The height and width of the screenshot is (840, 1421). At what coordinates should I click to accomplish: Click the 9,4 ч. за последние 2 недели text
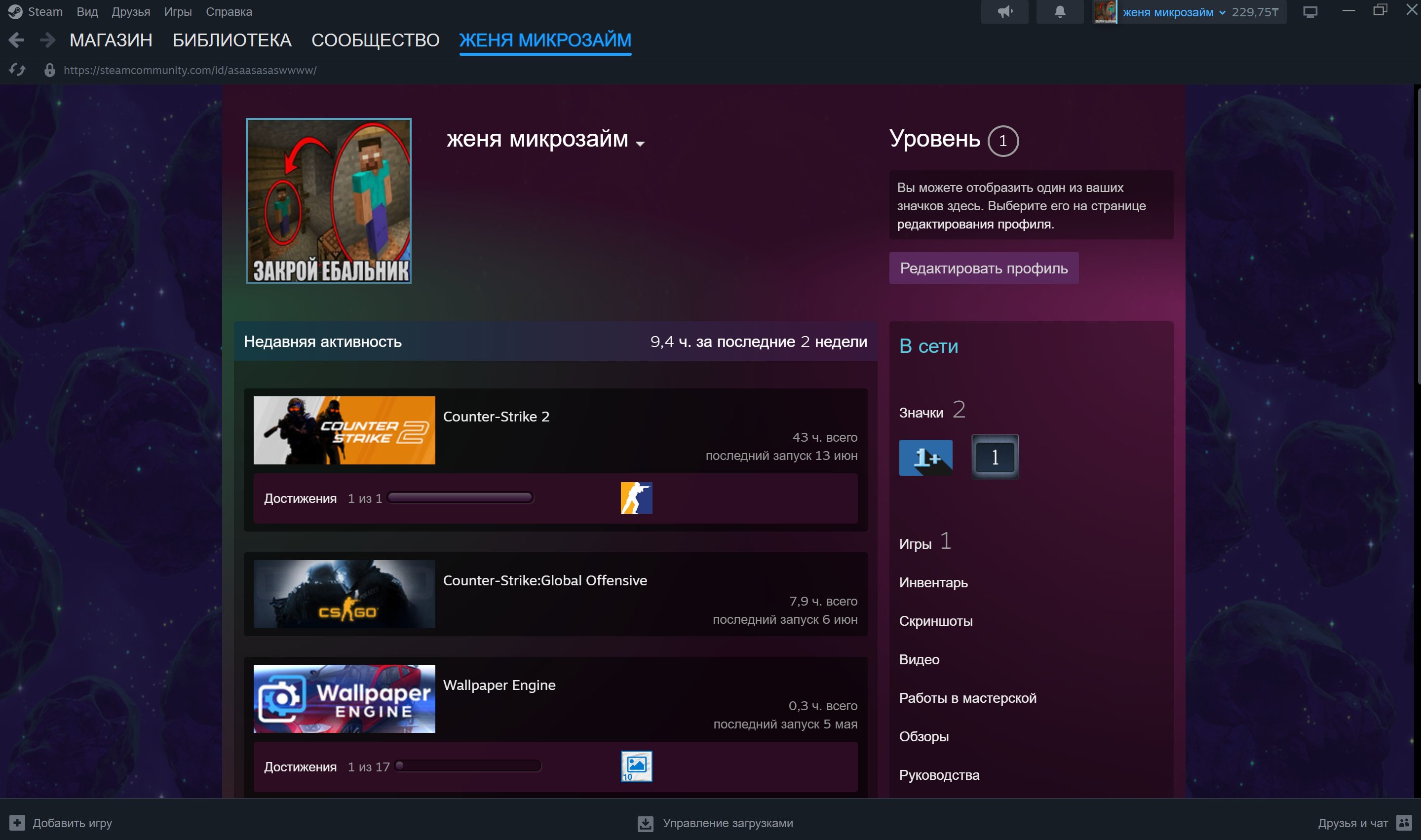pyautogui.click(x=758, y=342)
